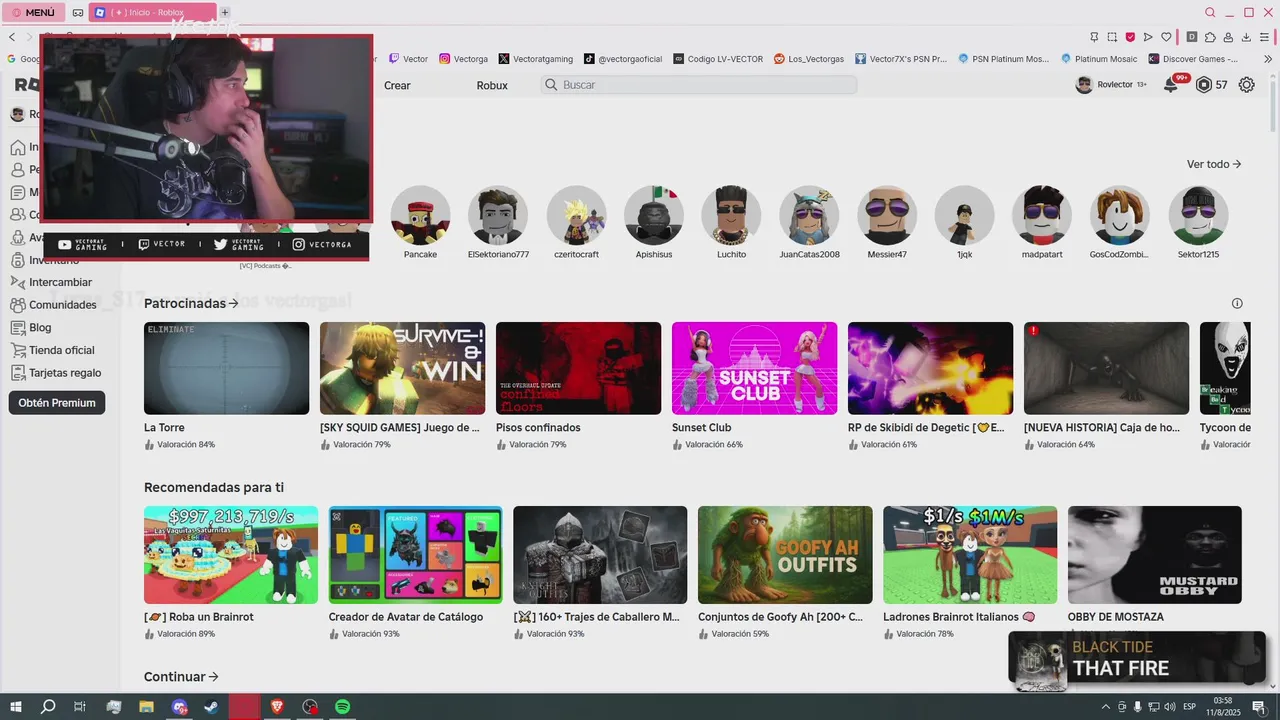The height and width of the screenshot is (720, 1280).
Task: Open the Windows action center notification icon
Action: click(x=1259, y=707)
